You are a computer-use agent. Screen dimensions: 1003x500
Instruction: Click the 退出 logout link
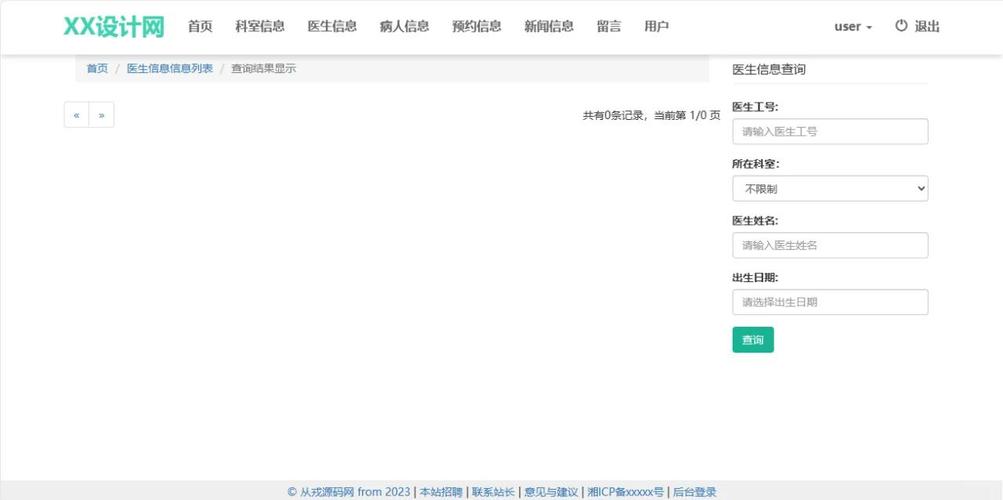(927, 26)
